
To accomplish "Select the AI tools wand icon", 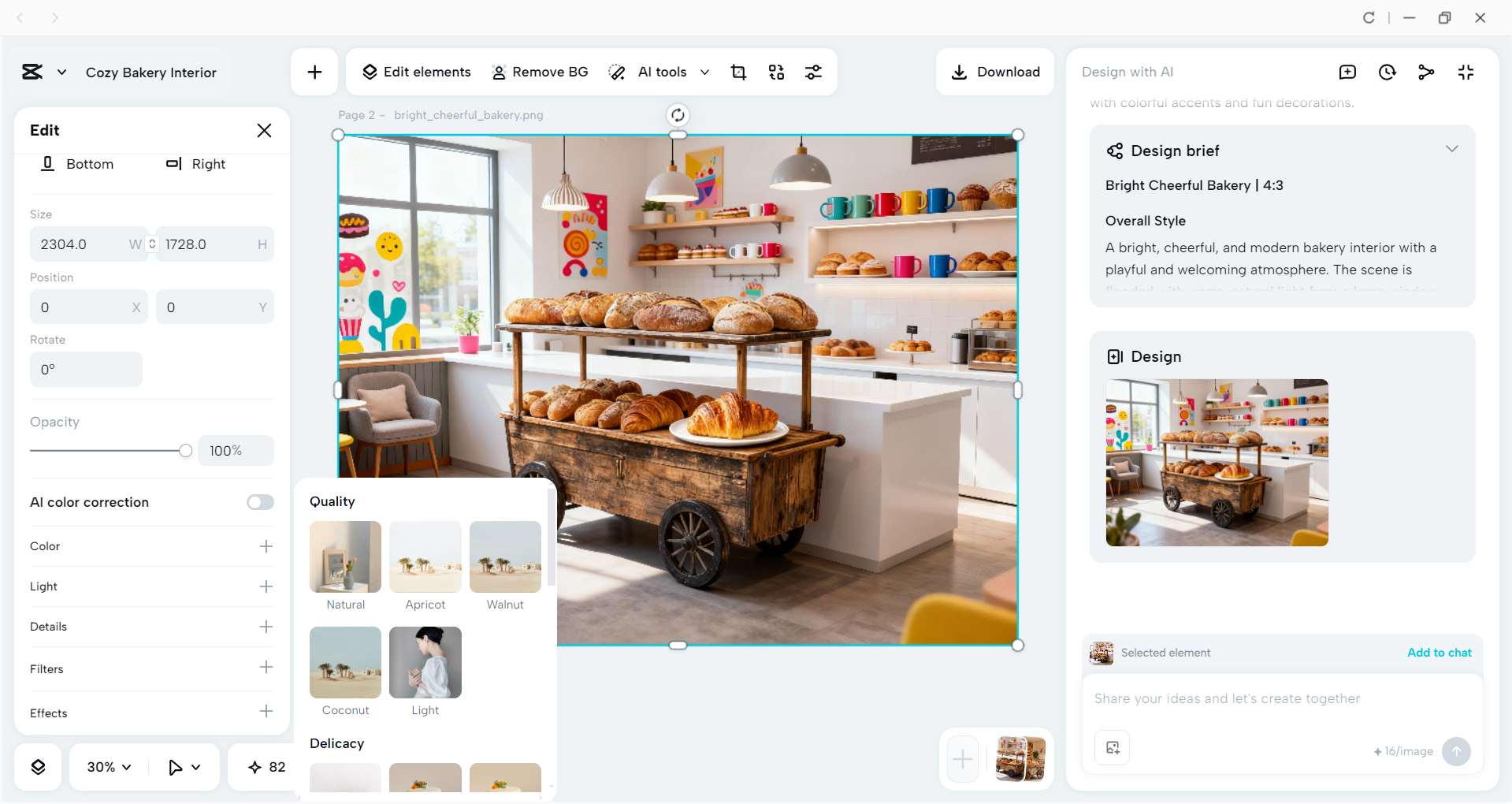I will 617,72.
